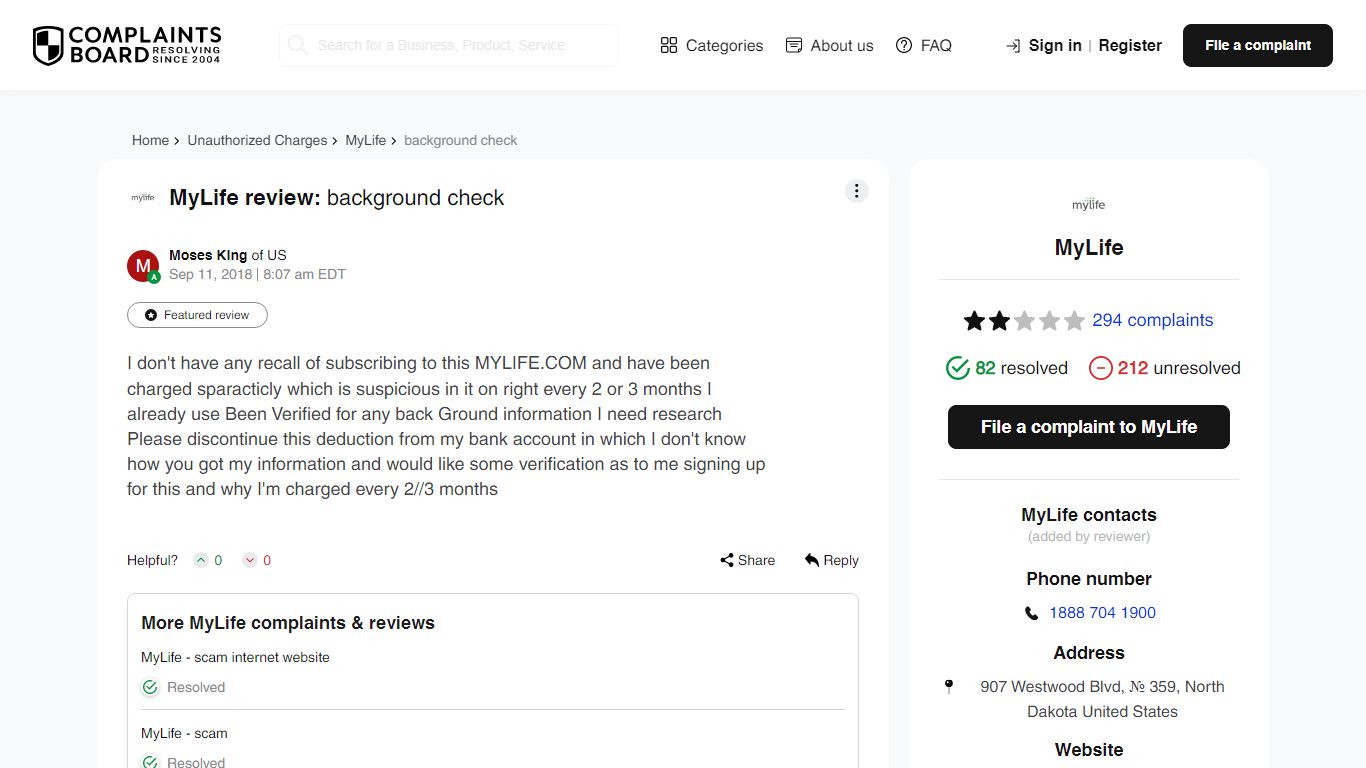Open Moses King's avatar
The image size is (1366, 768).
(143, 266)
